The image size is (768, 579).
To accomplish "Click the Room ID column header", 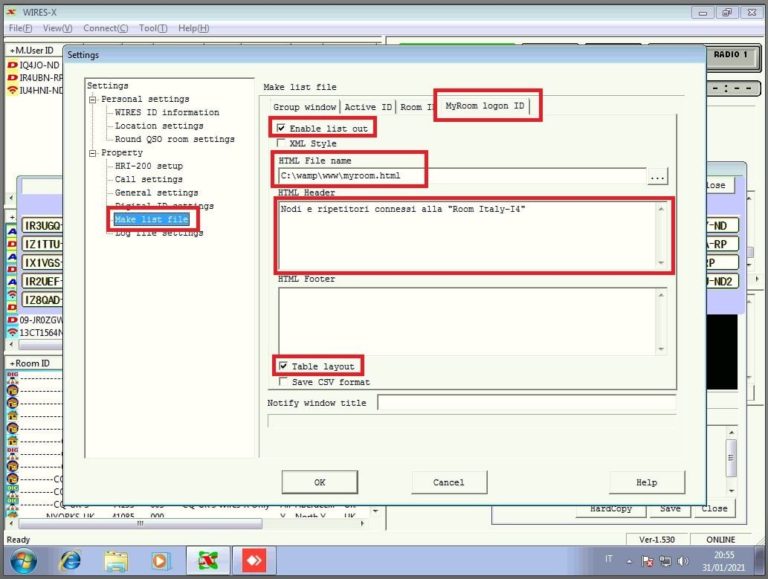I will pos(33,363).
